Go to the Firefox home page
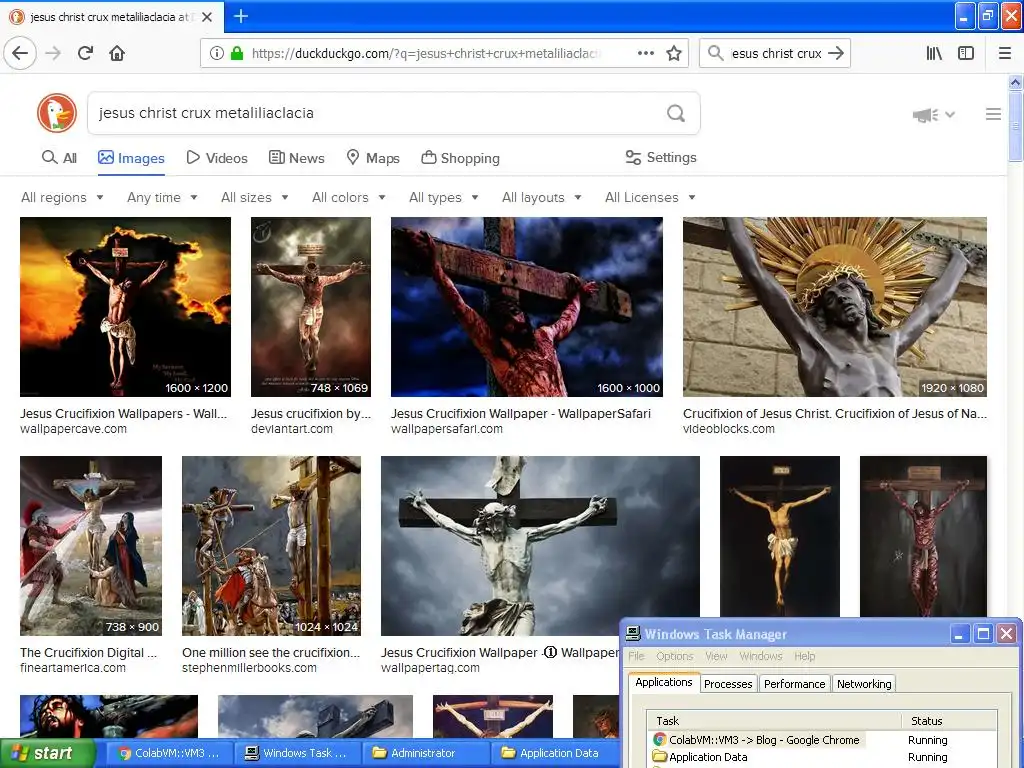 point(117,53)
